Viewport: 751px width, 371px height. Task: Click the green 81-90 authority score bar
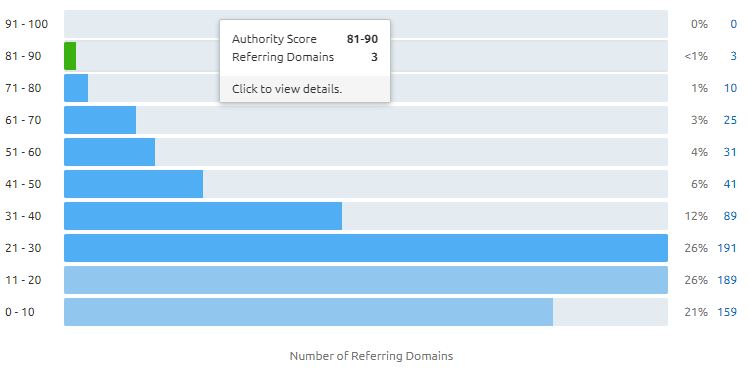pos(70,56)
